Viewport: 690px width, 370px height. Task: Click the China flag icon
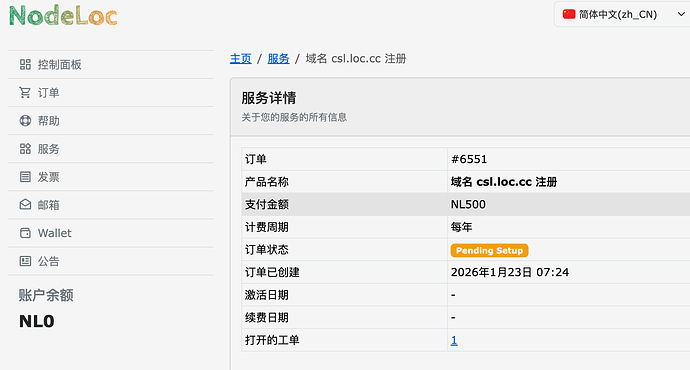[569, 14]
